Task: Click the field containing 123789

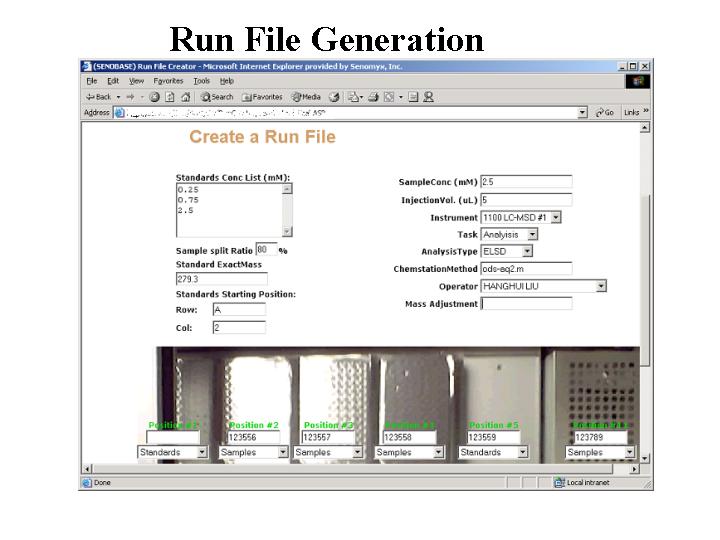Action: pyautogui.click(x=601, y=437)
